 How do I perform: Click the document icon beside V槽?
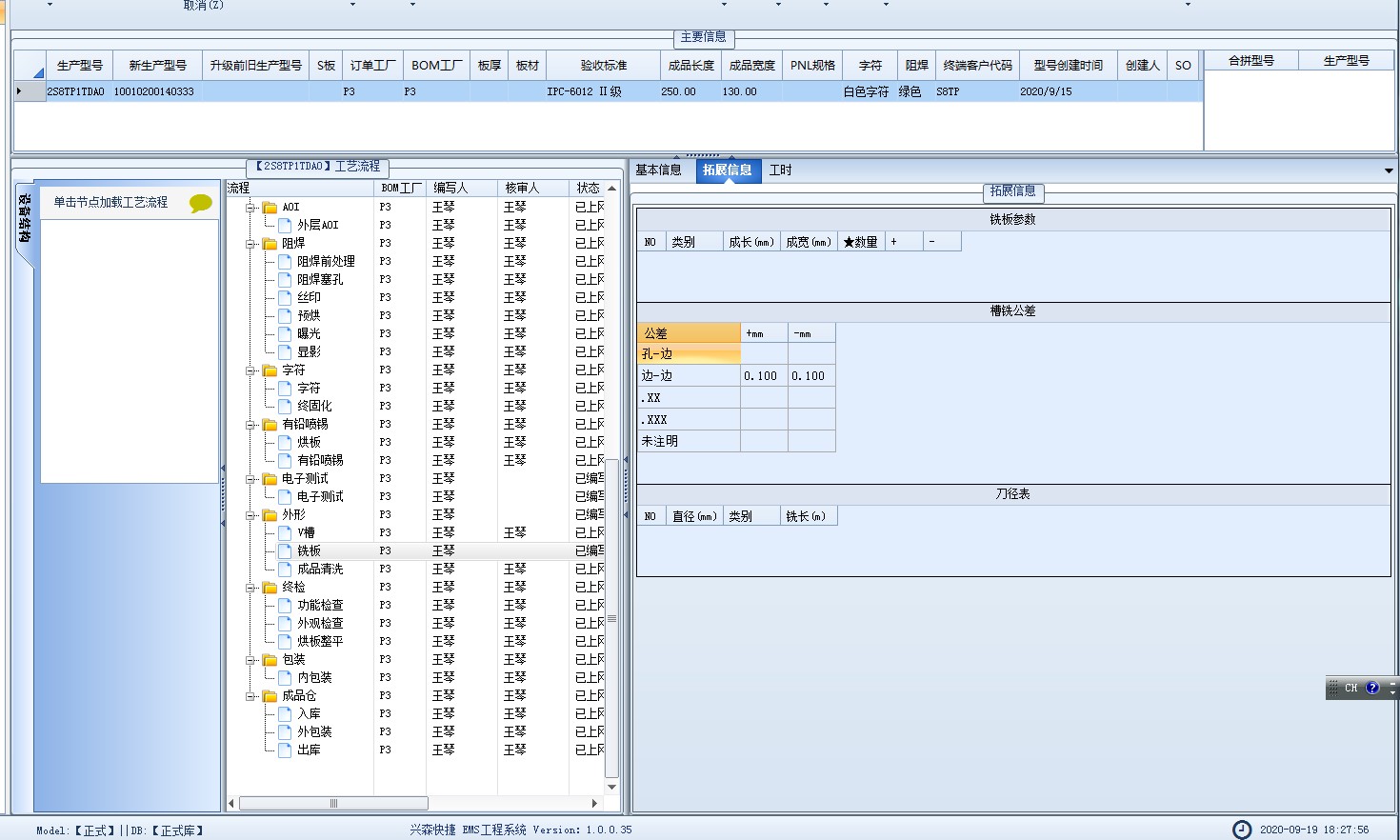point(285,532)
